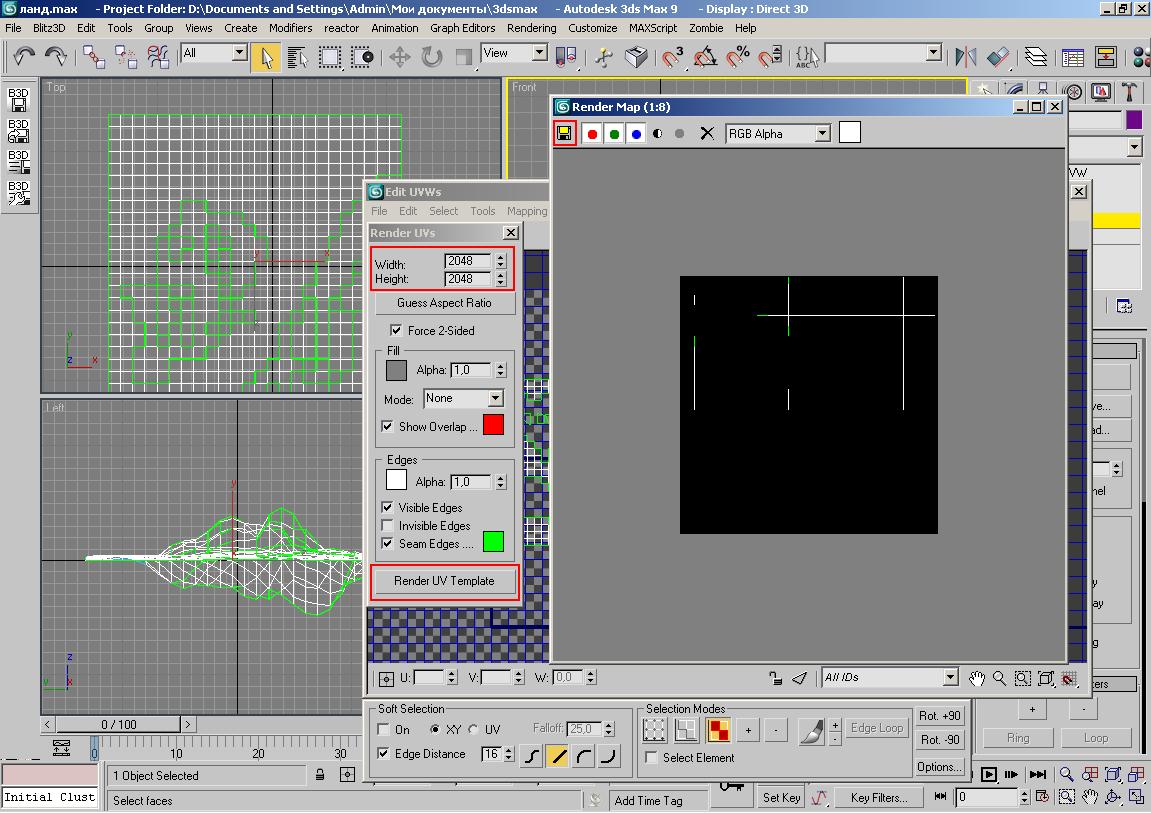Click the green Seam Edges color swatch

493,542
